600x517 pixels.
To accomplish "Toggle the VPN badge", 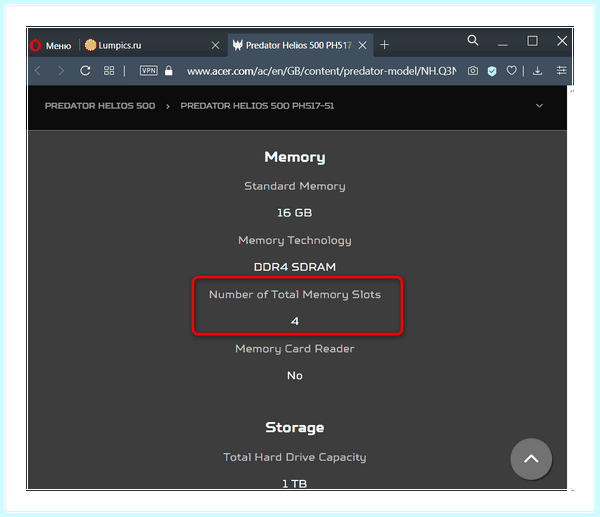I will [x=148, y=71].
